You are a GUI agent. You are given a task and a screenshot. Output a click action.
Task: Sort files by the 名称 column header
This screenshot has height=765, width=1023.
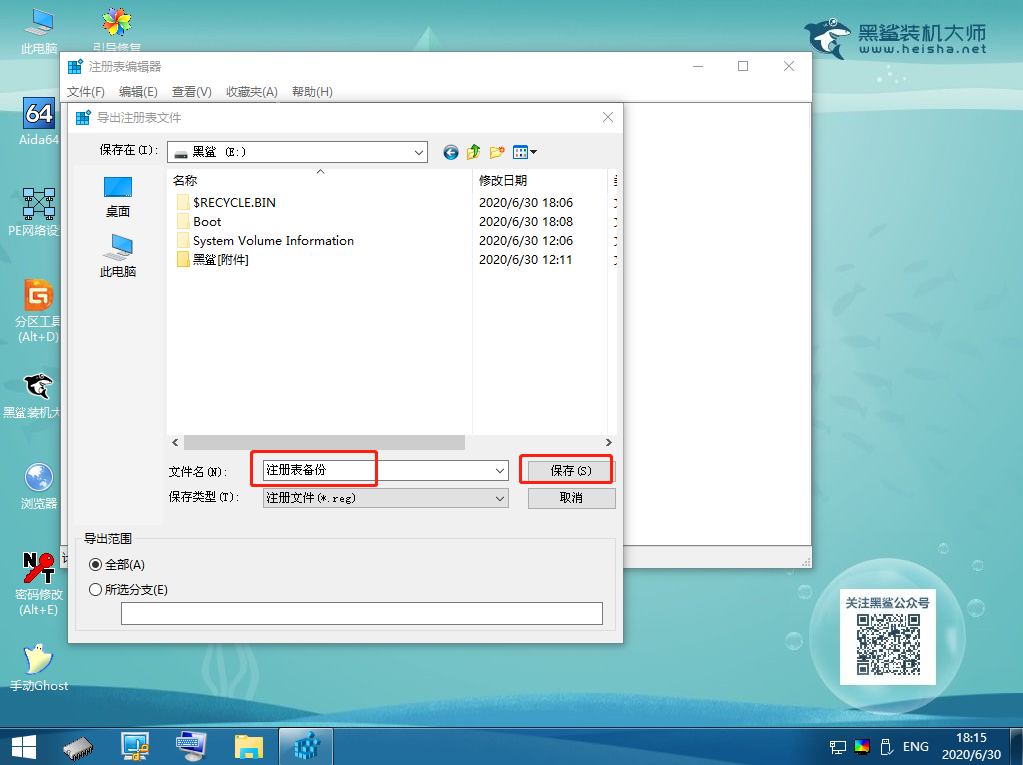coord(320,181)
